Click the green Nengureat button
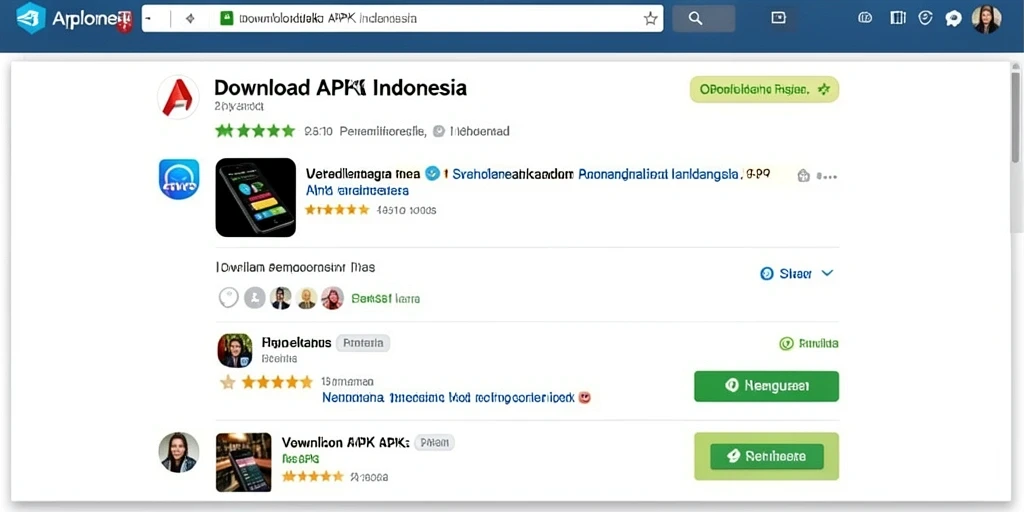This screenshot has width=1024, height=512. (x=766, y=386)
